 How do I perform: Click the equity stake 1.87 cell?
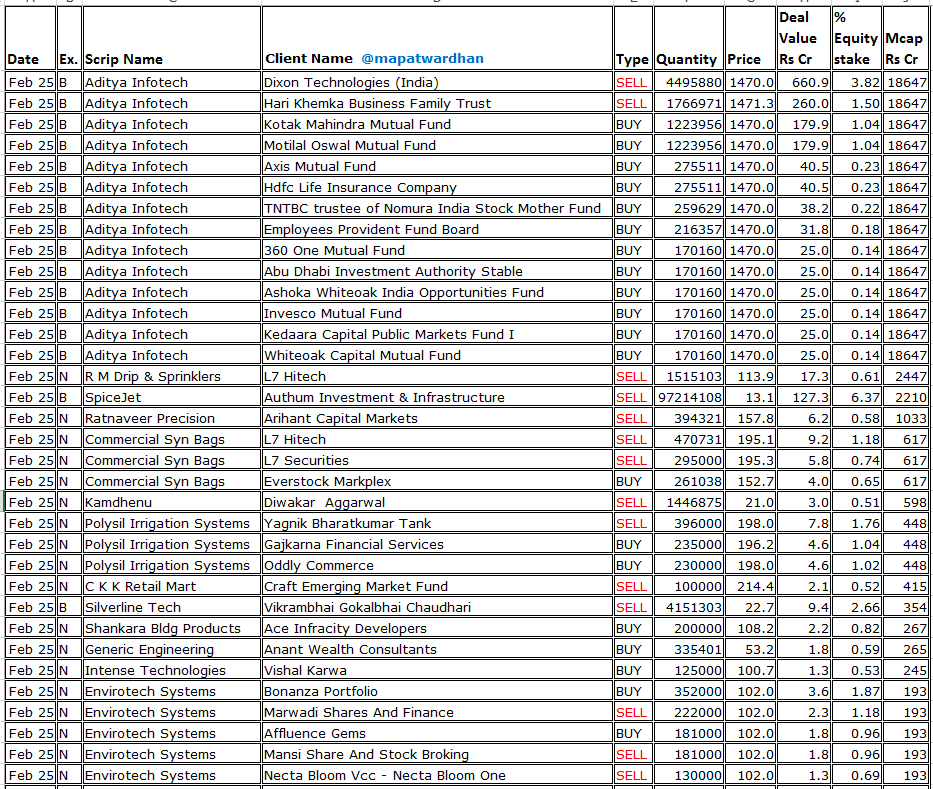point(856,691)
